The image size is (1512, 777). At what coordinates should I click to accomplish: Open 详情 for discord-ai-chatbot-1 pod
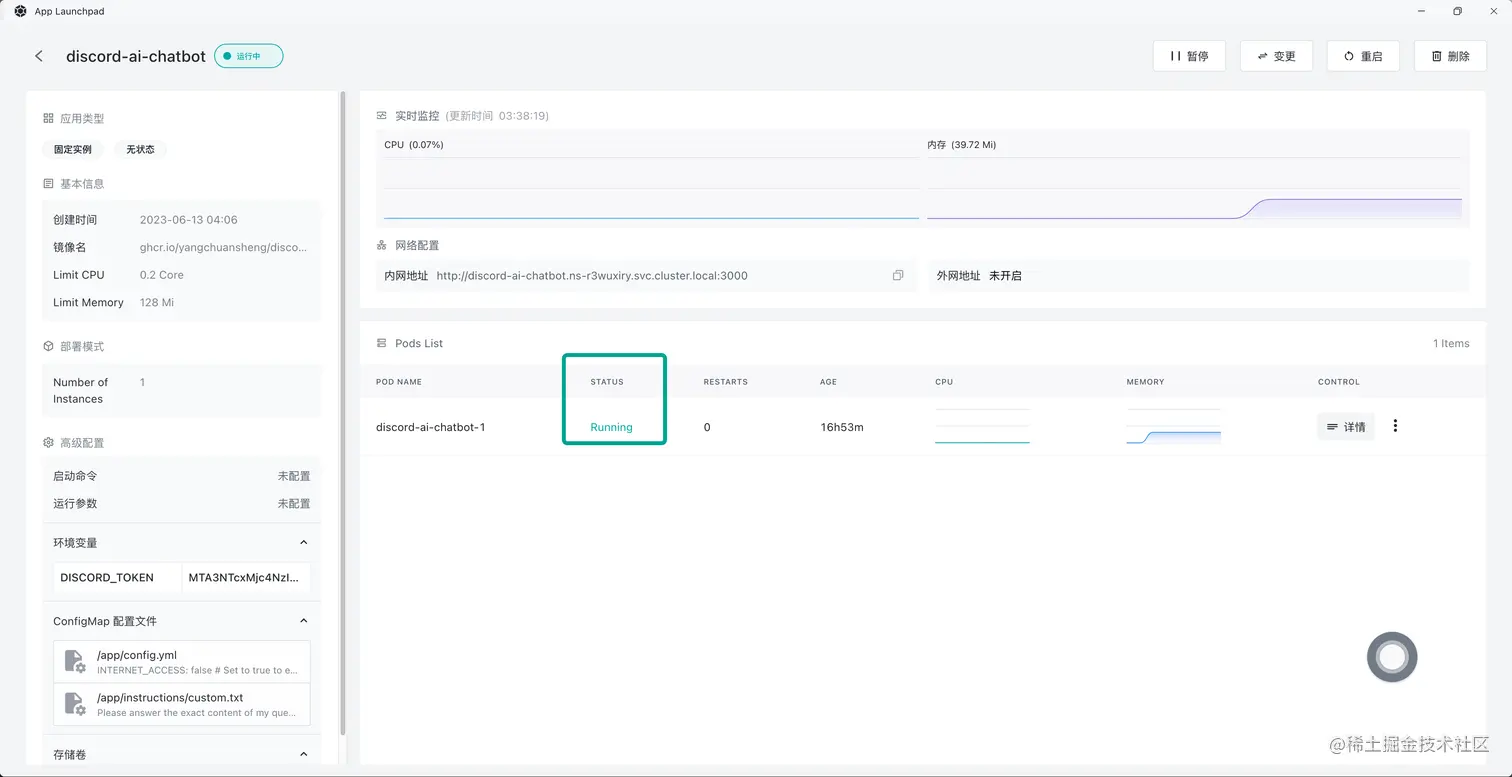(1346, 427)
